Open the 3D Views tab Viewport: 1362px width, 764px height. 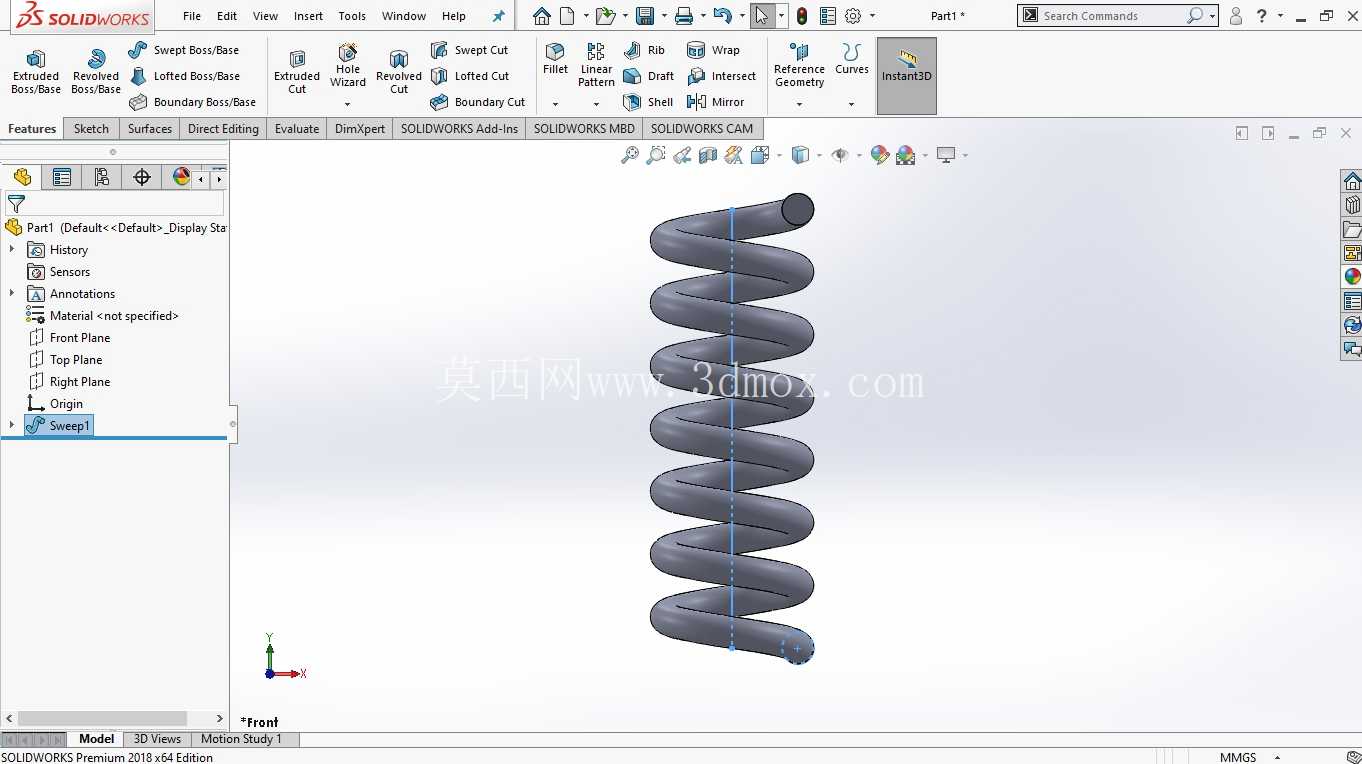(x=158, y=739)
